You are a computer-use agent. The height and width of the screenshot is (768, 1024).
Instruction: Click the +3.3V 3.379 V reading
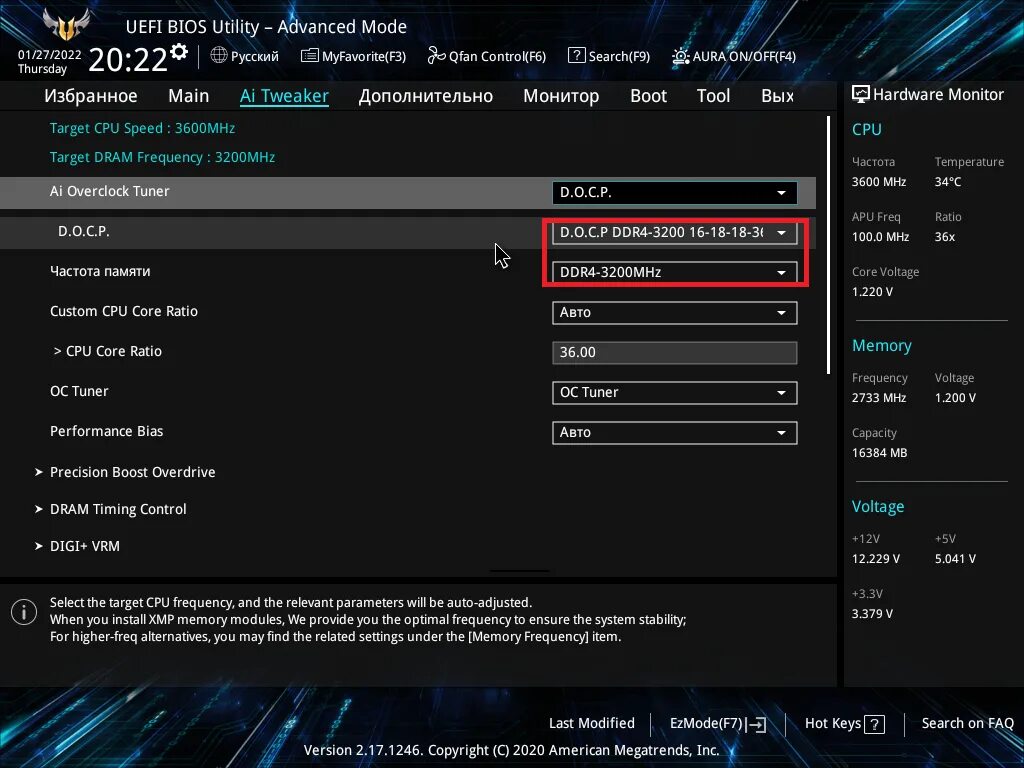[x=872, y=614]
